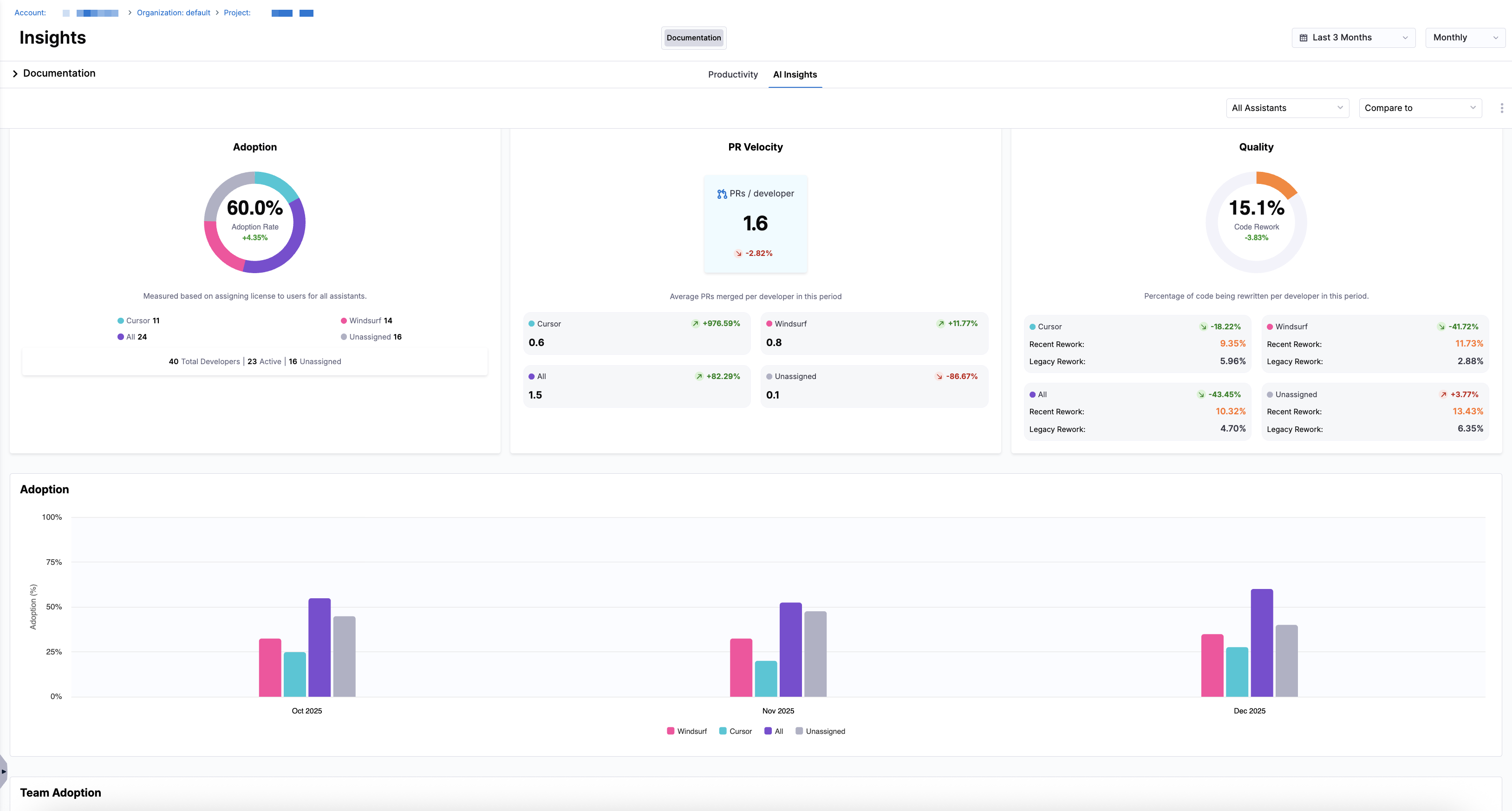The image size is (1512, 811).
Task: Select the AI Insights tab
Action: click(x=795, y=75)
